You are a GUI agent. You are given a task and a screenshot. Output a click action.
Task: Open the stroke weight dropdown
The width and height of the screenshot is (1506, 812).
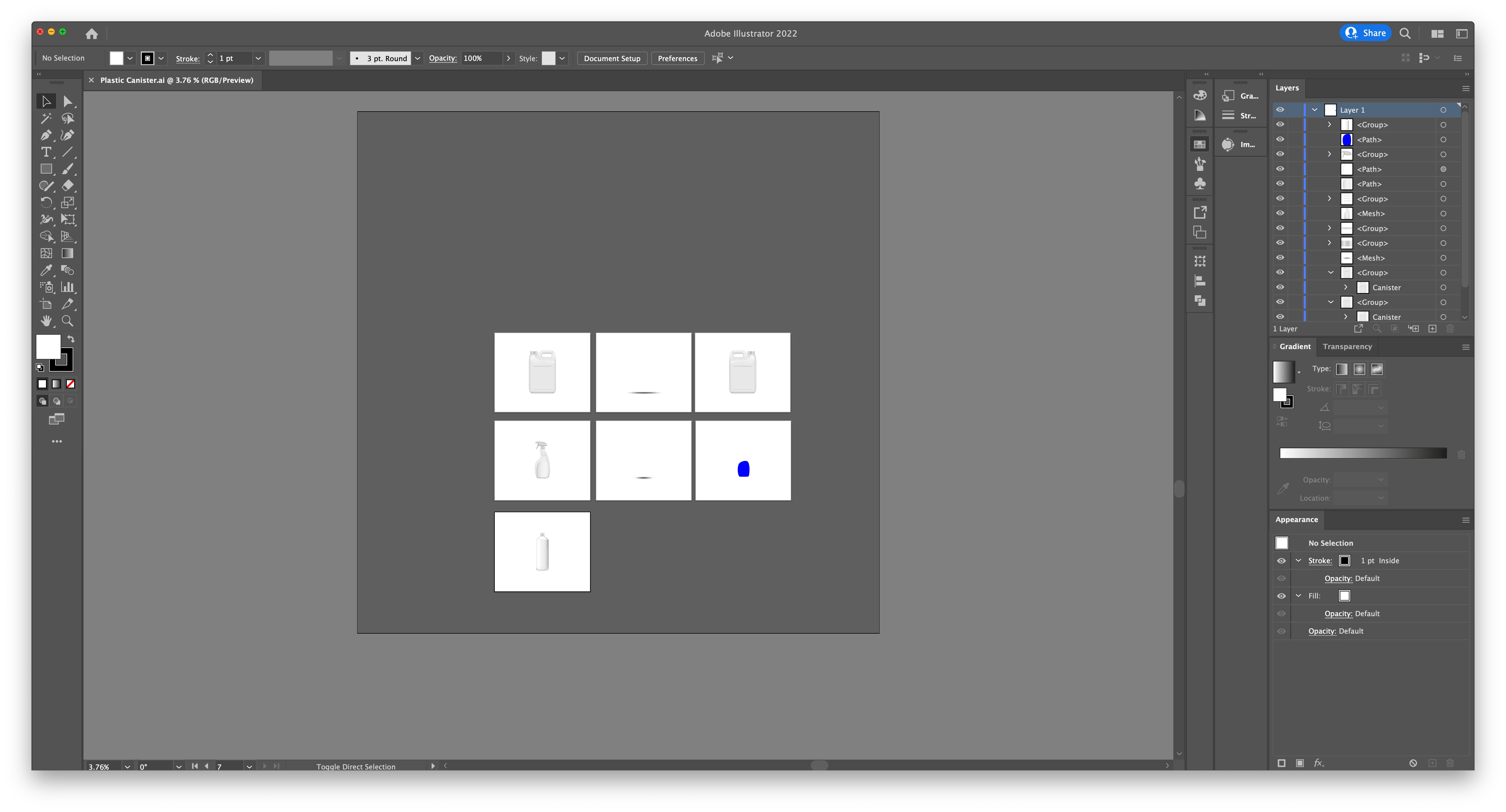(x=258, y=58)
